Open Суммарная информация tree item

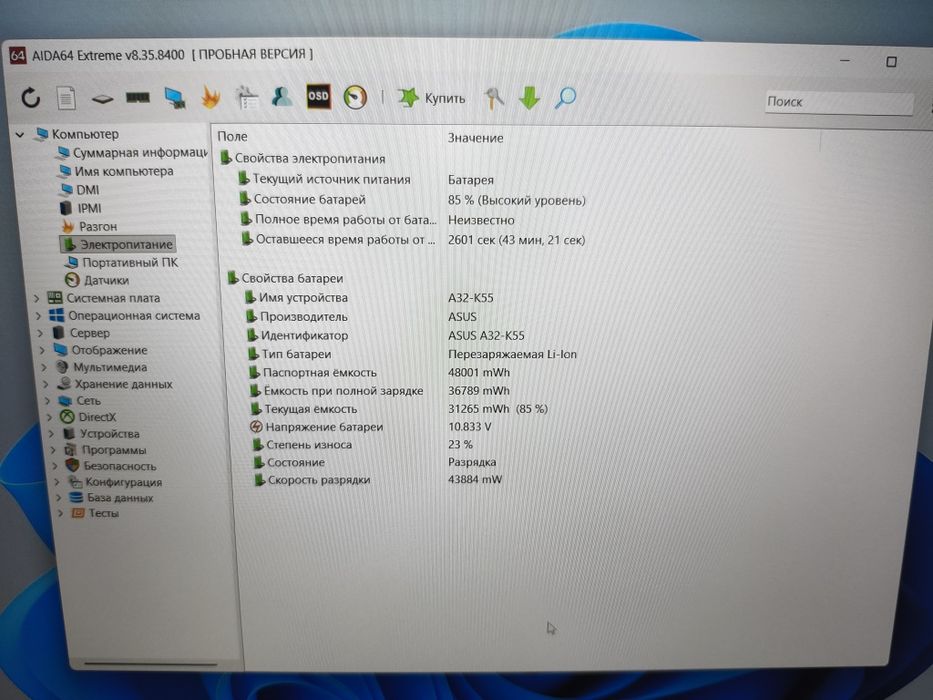pos(140,153)
